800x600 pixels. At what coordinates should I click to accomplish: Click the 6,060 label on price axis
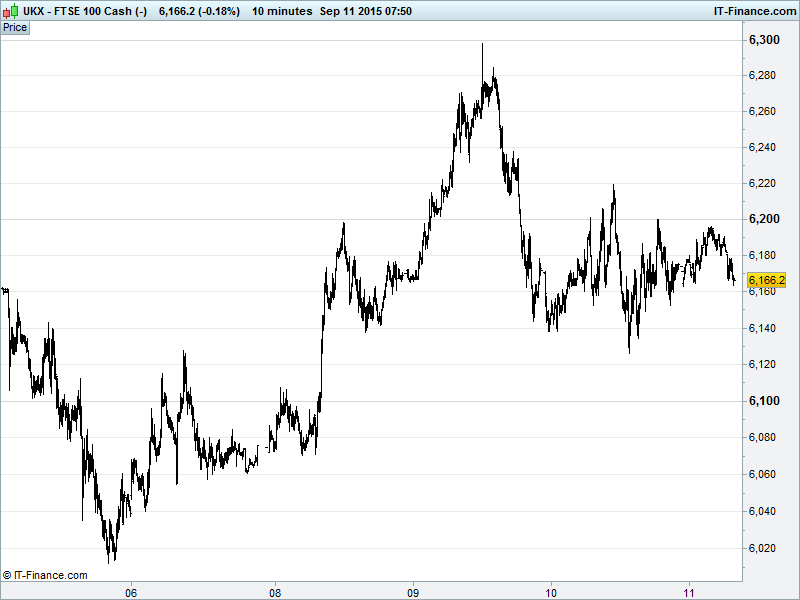[x=765, y=474]
